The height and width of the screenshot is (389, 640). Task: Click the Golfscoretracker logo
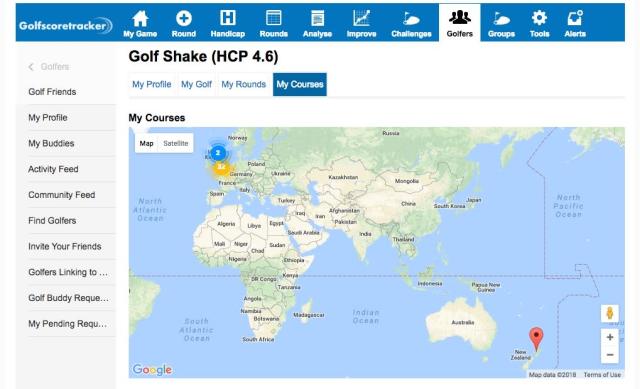65,25
